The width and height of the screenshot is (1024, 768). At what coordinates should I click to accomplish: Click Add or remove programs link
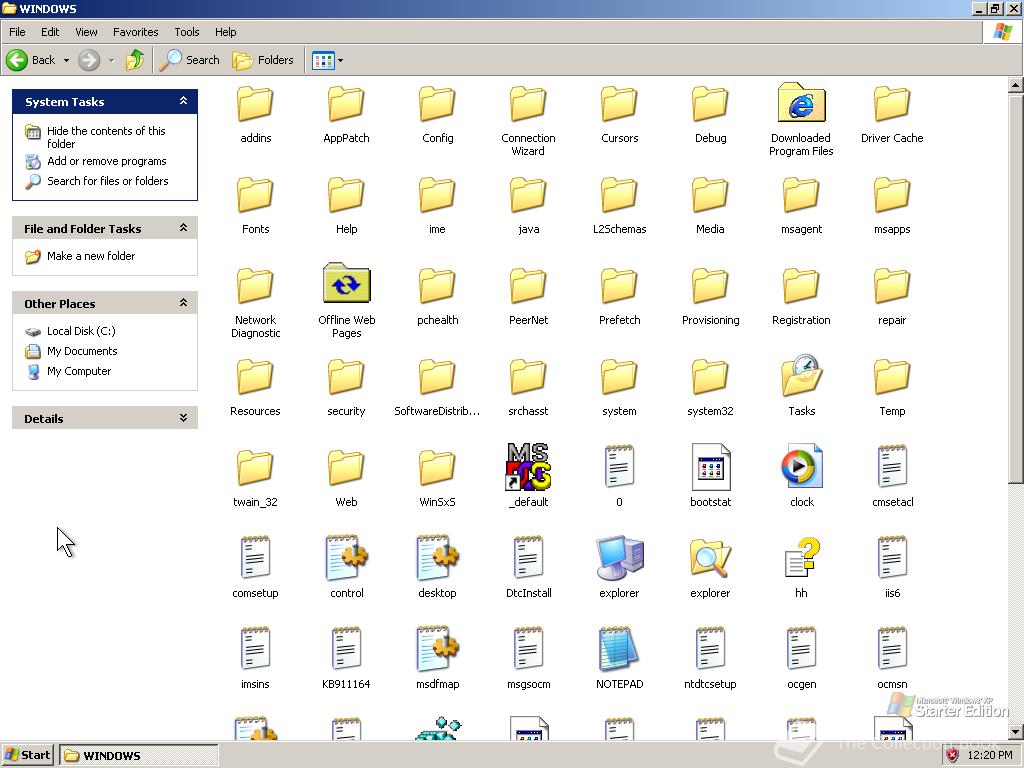[106, 161]
